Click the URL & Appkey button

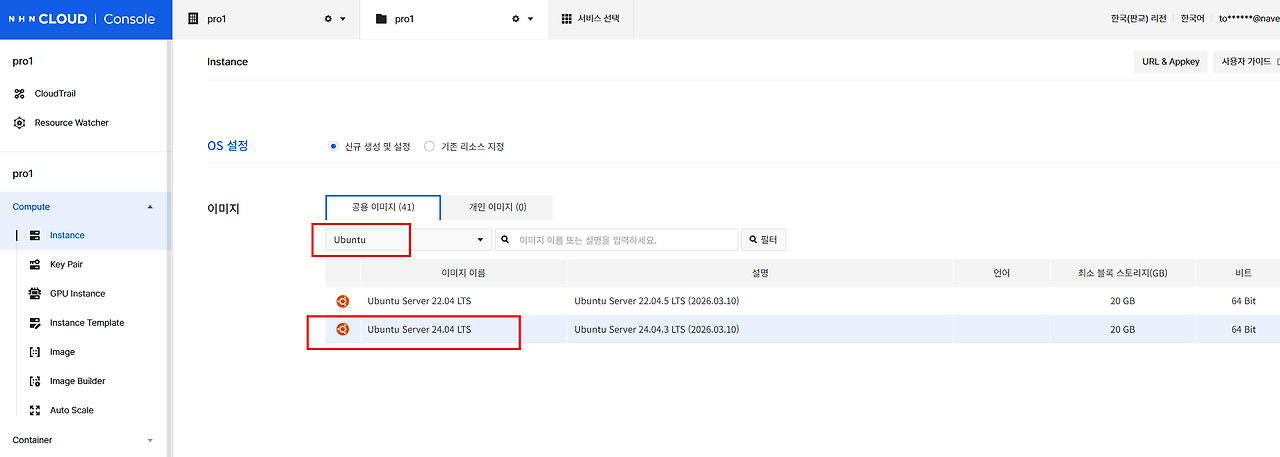pyautogui.click(x=1170, y=62)
